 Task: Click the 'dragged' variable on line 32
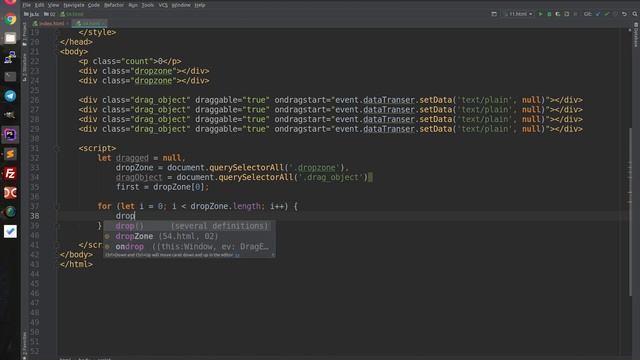(132, 158)
